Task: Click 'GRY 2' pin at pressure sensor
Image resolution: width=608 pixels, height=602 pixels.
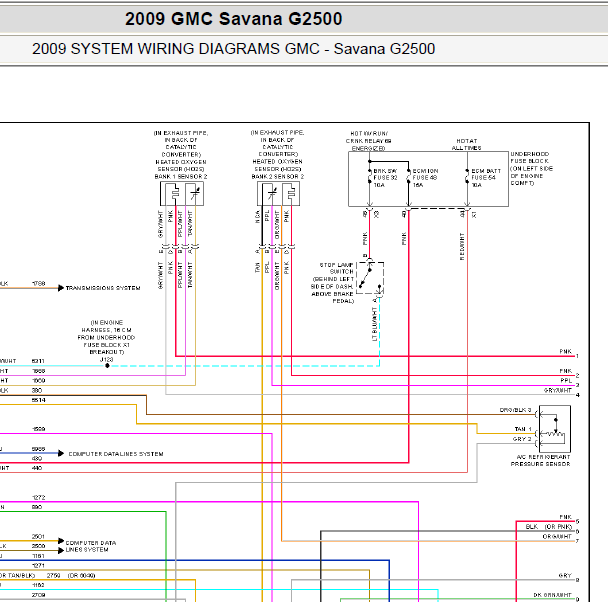Action: [x=522, y=439]
